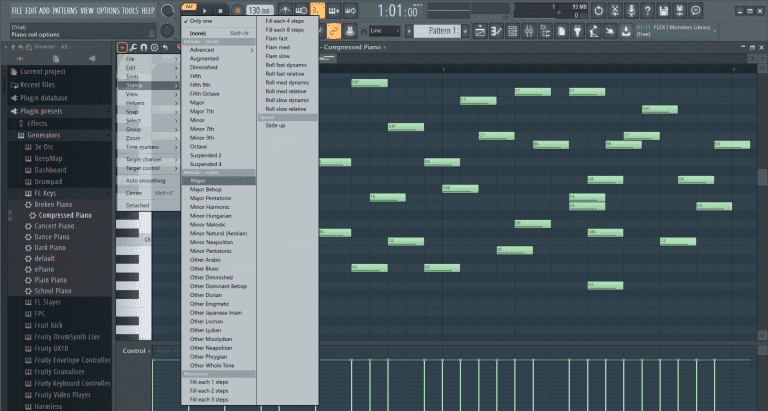Click the stop button in the transport
Screen dimensions: 768x411
pos(220,11)
